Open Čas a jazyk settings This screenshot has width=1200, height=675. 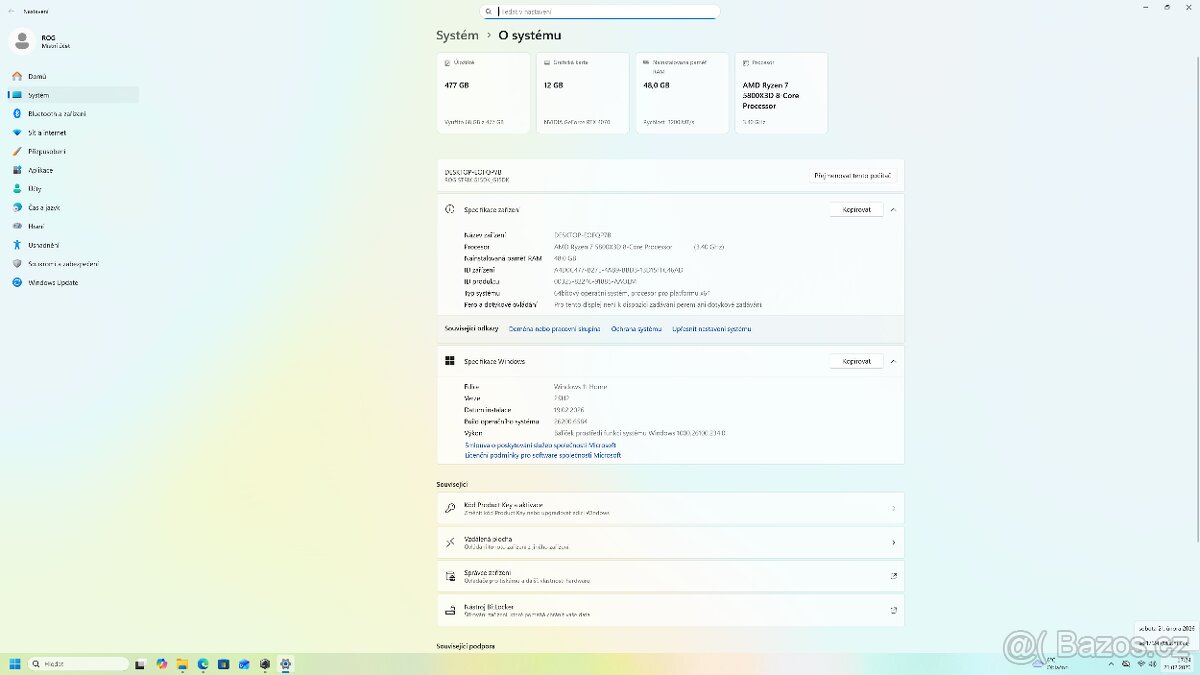[44, 207]
